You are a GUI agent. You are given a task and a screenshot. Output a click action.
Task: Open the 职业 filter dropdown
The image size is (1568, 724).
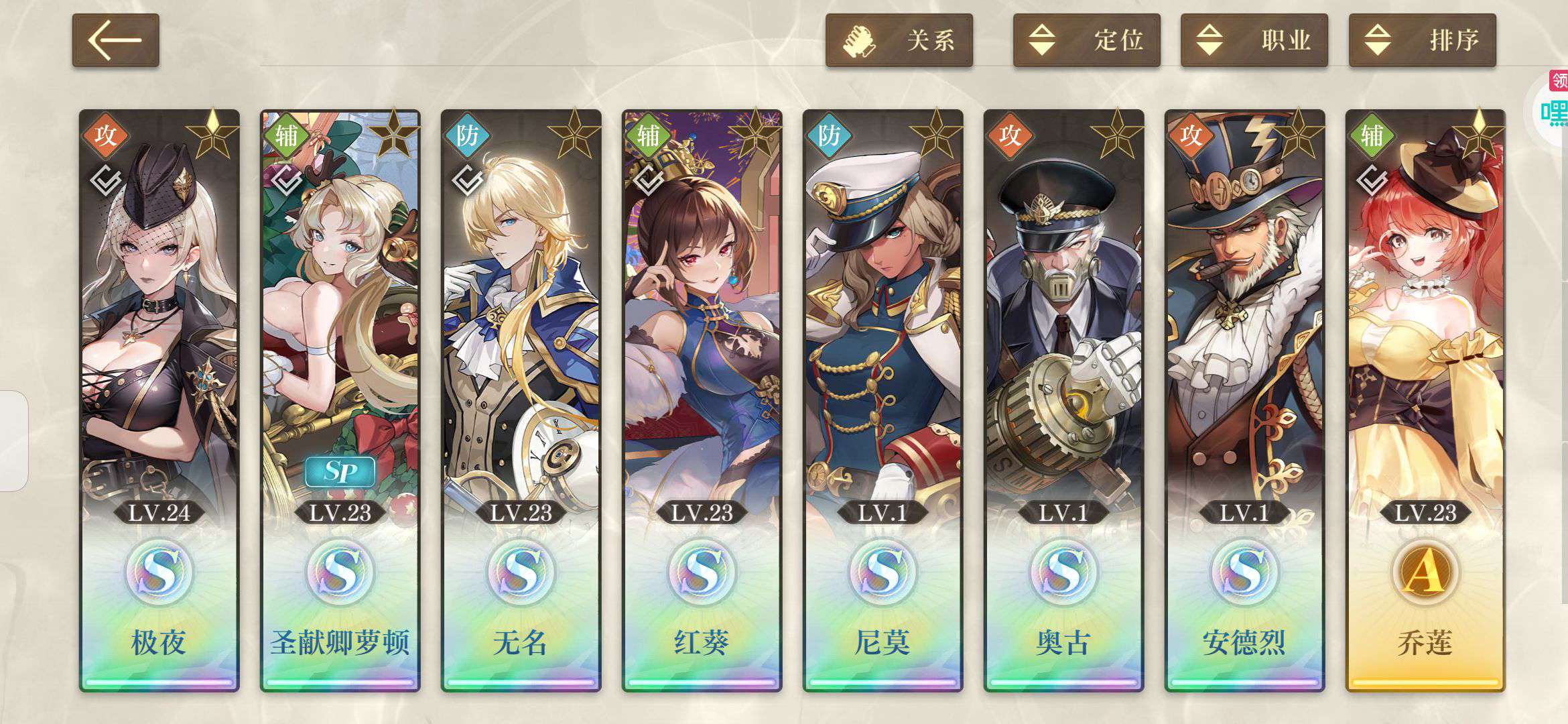tap(1254, 40)
